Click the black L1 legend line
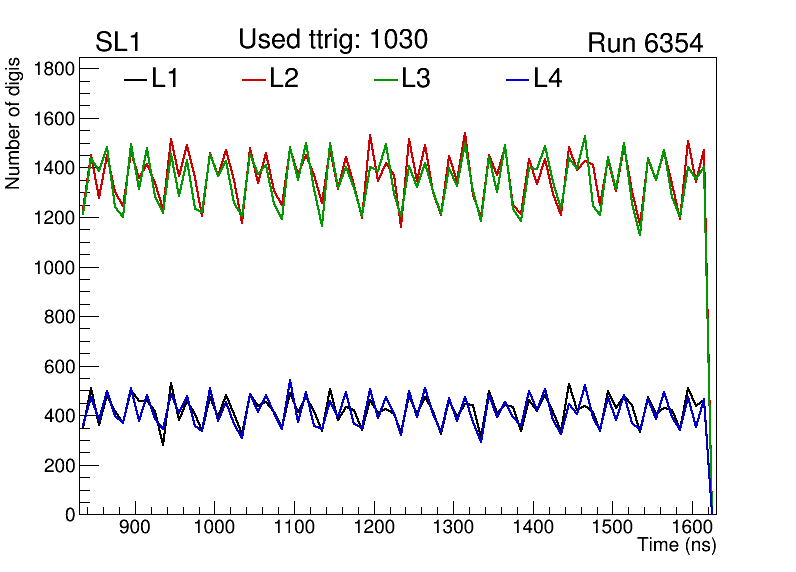796x572 pixels. point(134,80)
